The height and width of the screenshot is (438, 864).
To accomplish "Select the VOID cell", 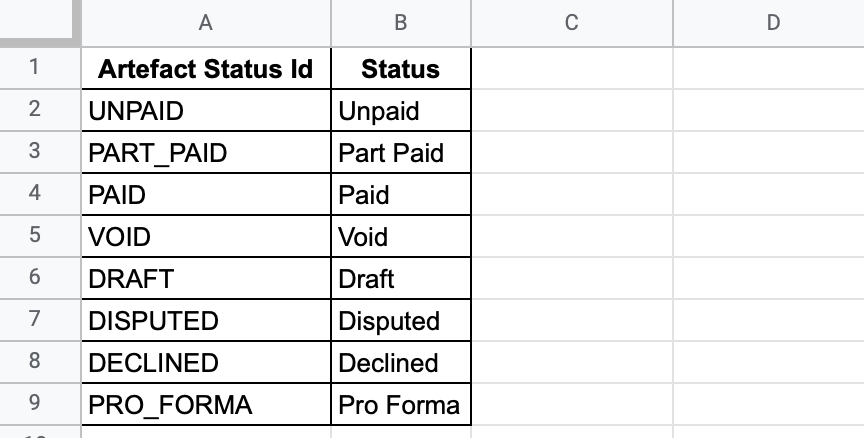I will point(206,236).
